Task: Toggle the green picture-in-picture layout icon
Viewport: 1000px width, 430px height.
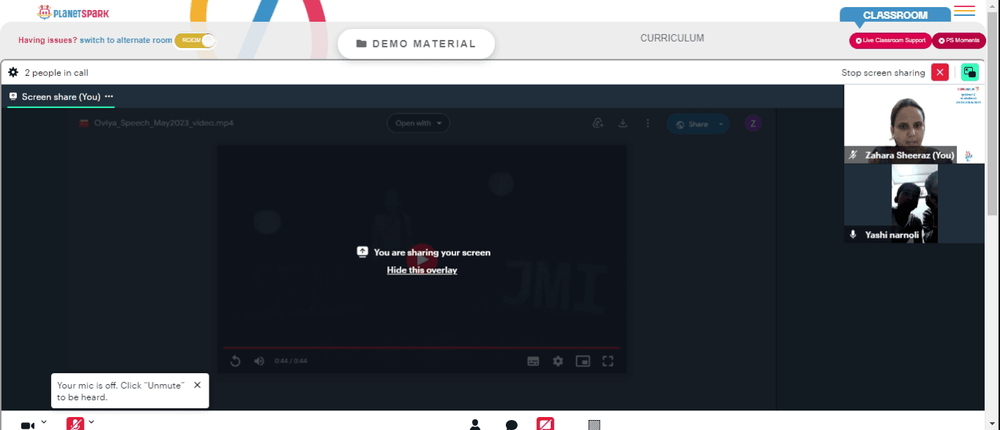Action: (969, 72)
